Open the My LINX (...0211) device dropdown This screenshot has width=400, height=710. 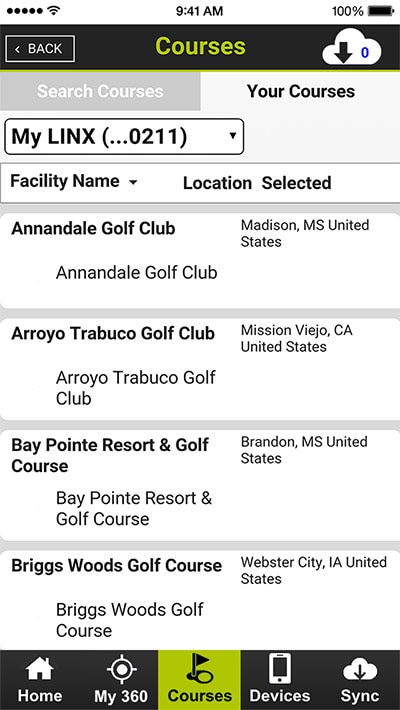124,136
